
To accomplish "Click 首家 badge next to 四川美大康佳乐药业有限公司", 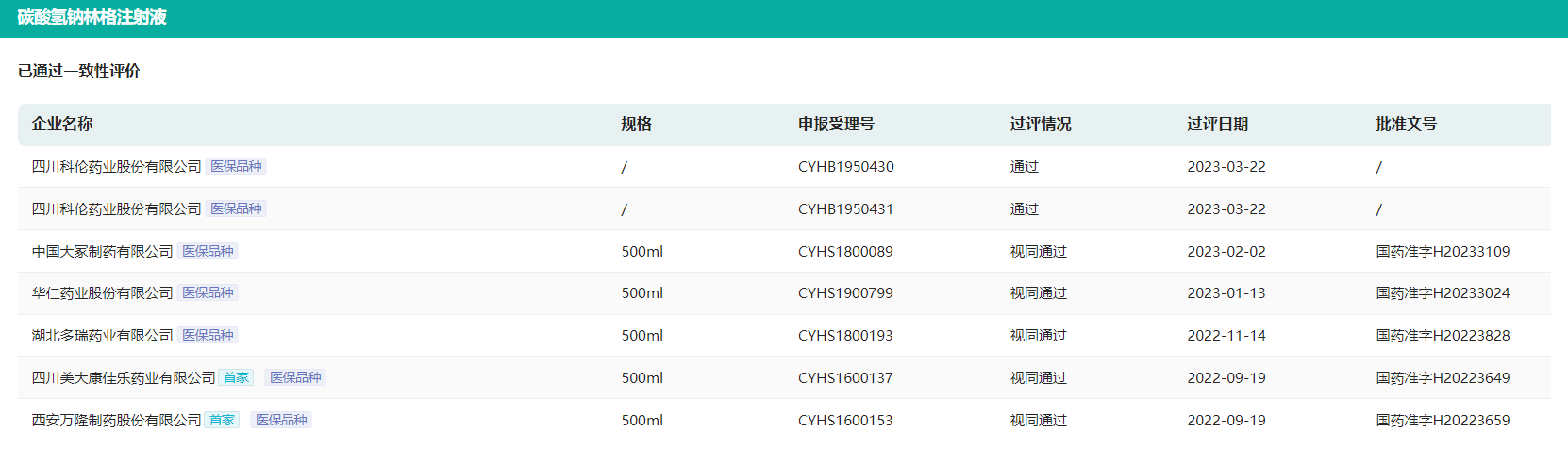I will (236, 377).
